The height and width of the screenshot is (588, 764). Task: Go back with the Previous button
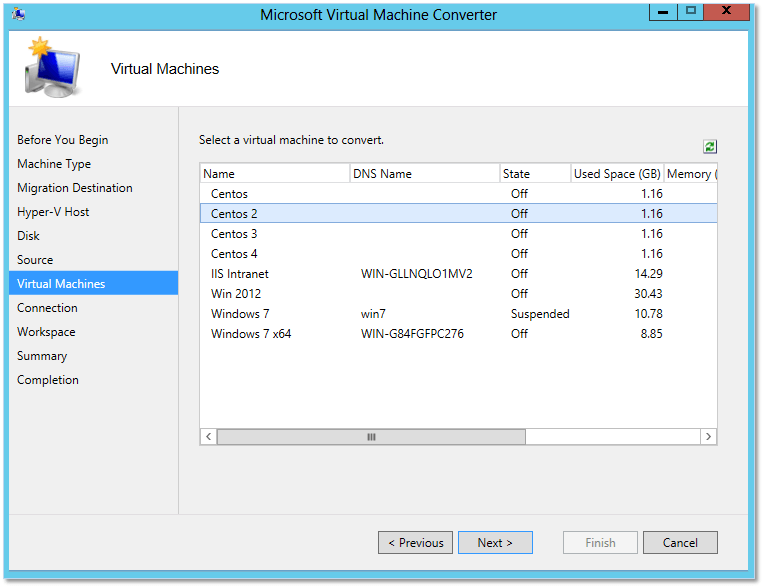click(x=415, y=543)
